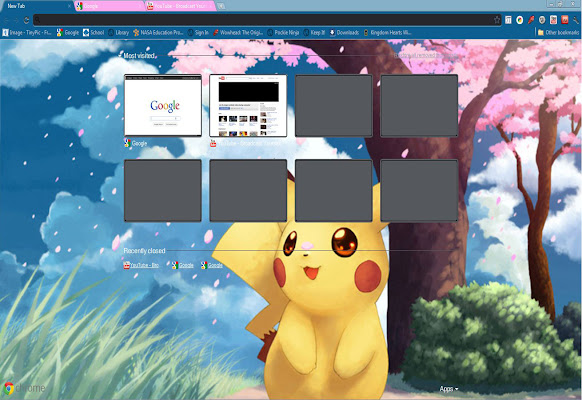Click the gray shield extension icon
Screen dimensions: 582x400
pos(542,20)
